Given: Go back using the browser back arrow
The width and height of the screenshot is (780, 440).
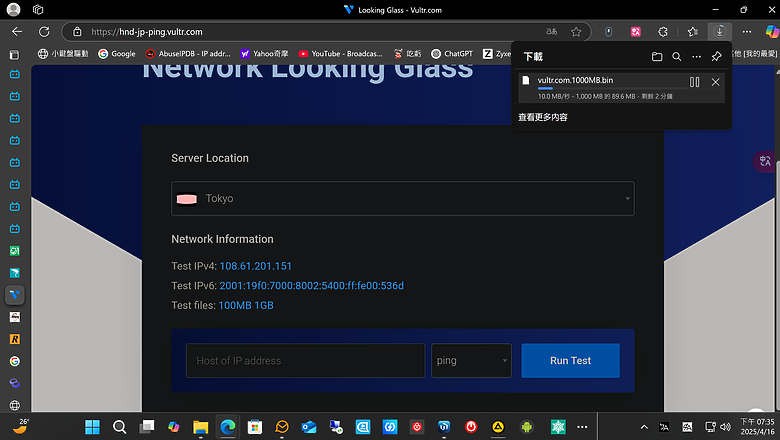Looking at the screenshot, I should (17, 32).
